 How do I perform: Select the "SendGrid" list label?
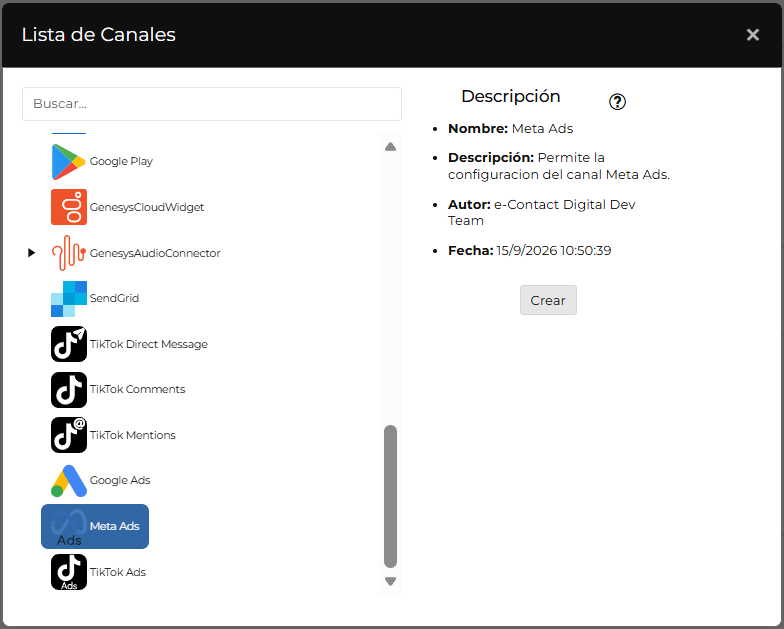pyautogui.click(x=114, y=298)
